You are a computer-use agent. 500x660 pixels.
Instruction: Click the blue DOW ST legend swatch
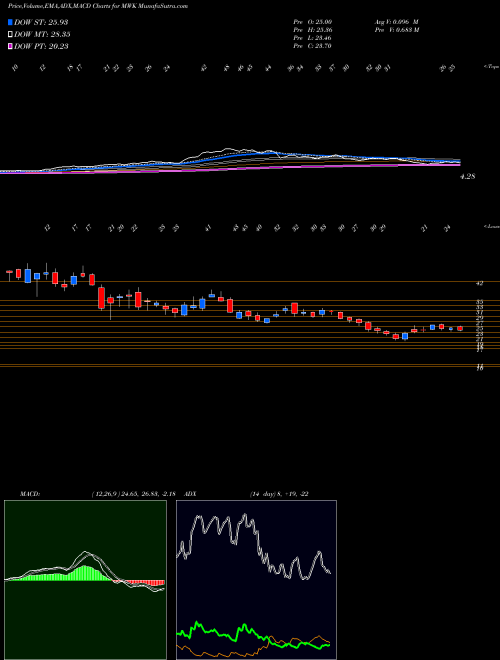tap(10, 22)
